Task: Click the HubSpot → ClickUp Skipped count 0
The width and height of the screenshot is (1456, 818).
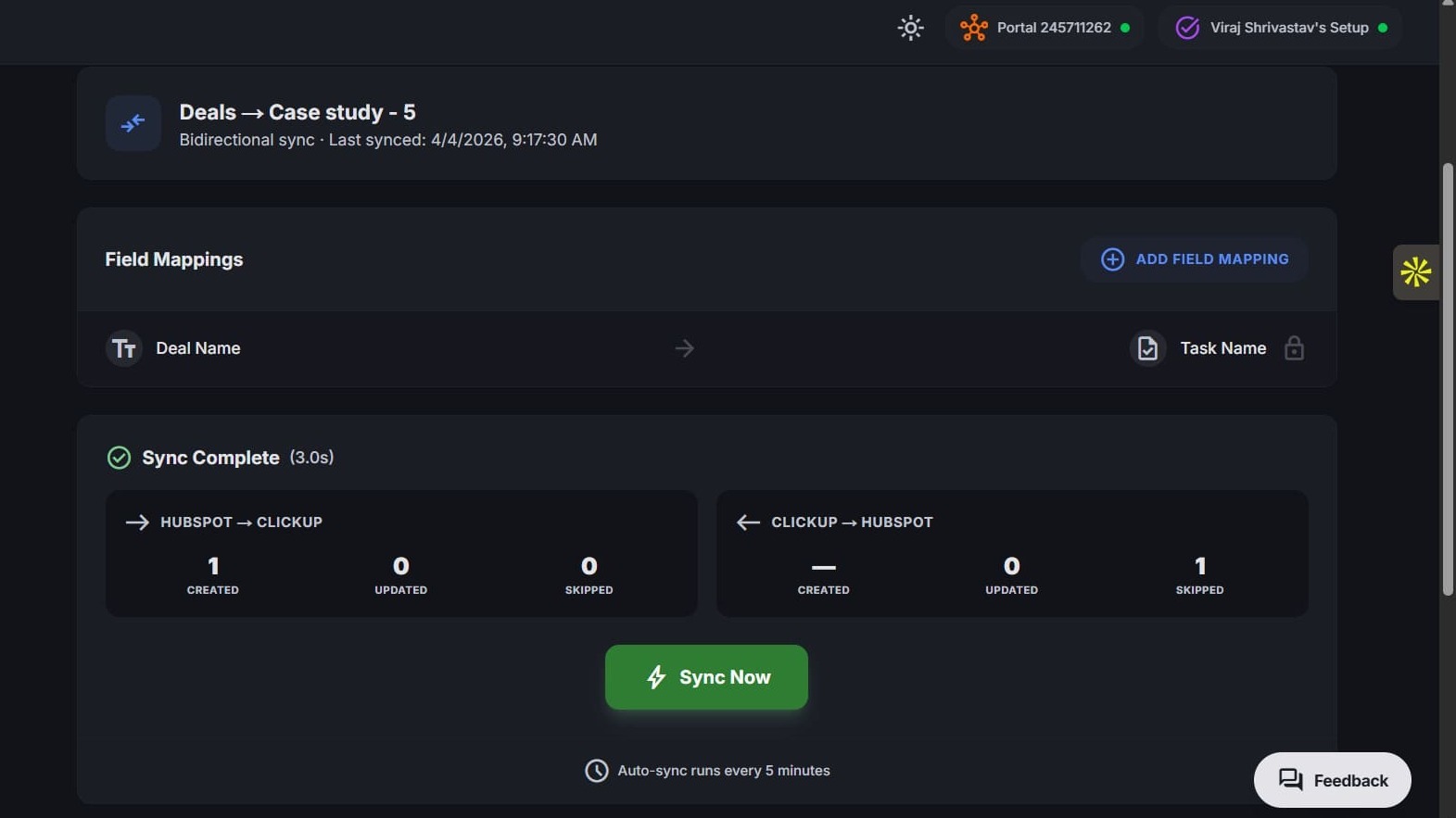Action: pyautogui.click(x=589, y=566)
